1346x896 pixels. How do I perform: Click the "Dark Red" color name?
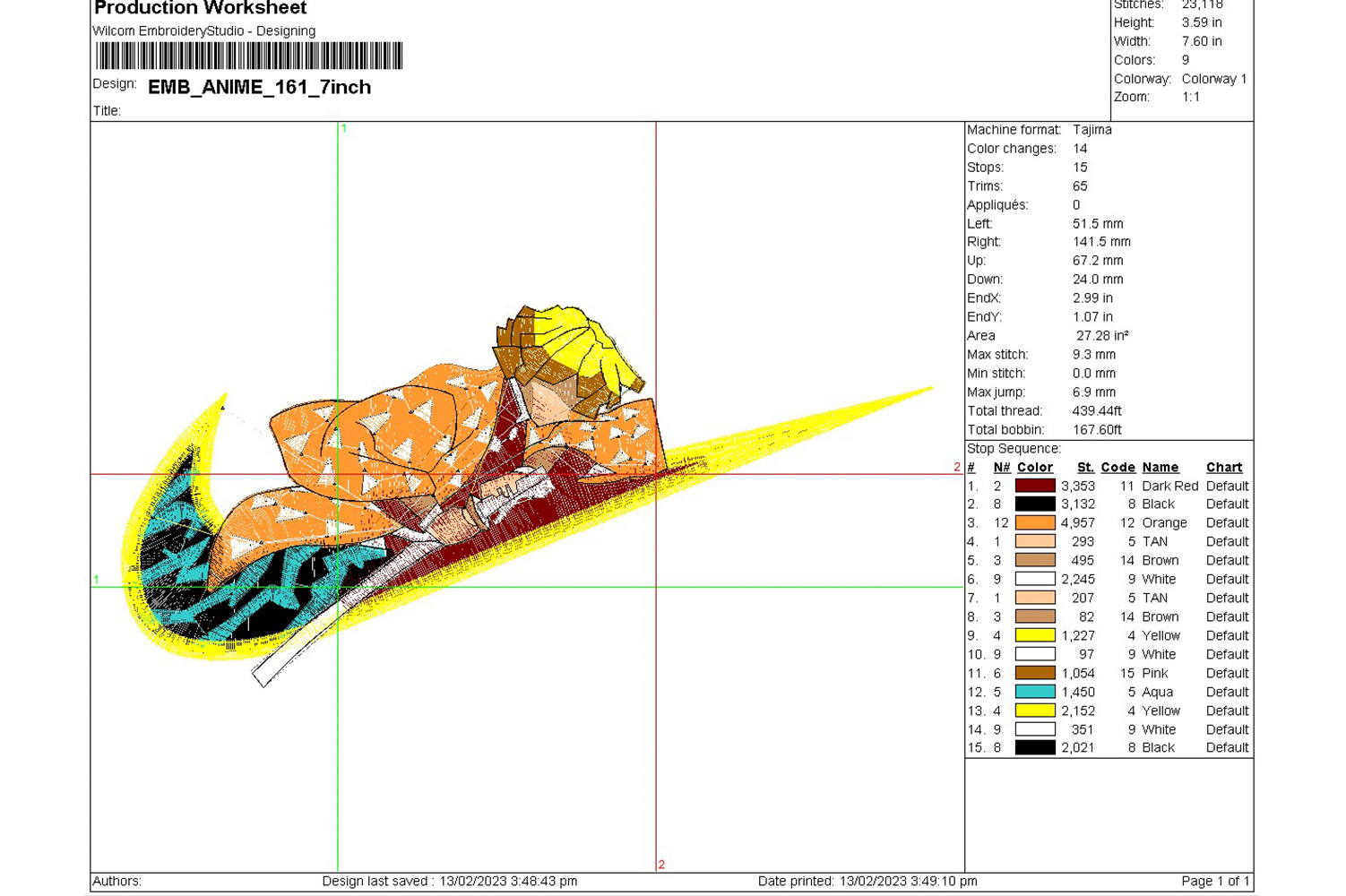(1169, 486)
